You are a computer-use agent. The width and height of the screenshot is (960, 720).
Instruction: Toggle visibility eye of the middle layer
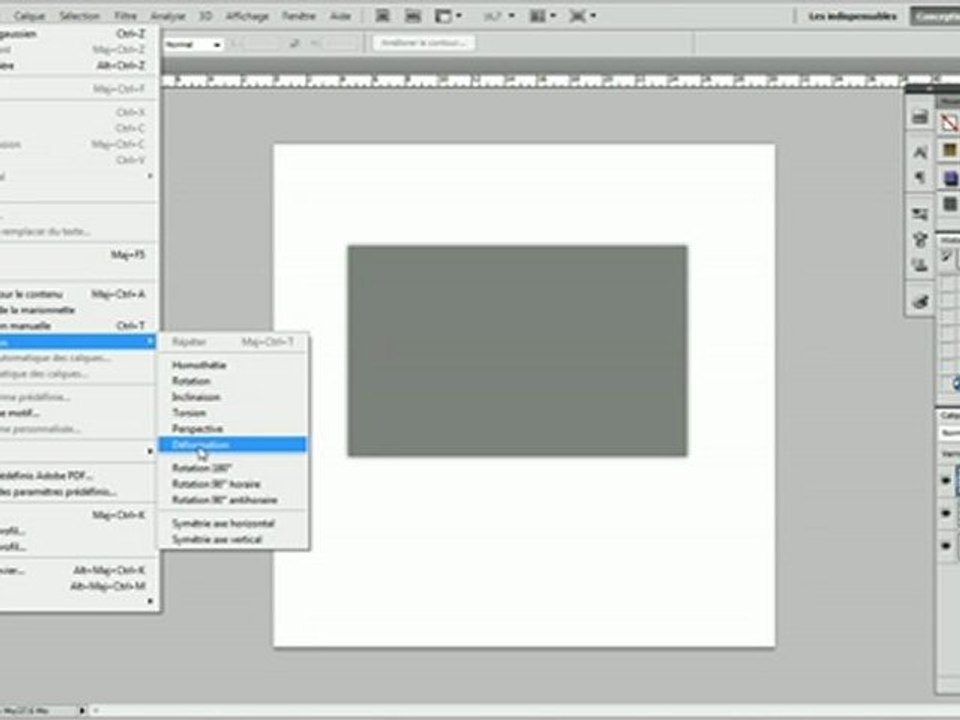point(947,512)
